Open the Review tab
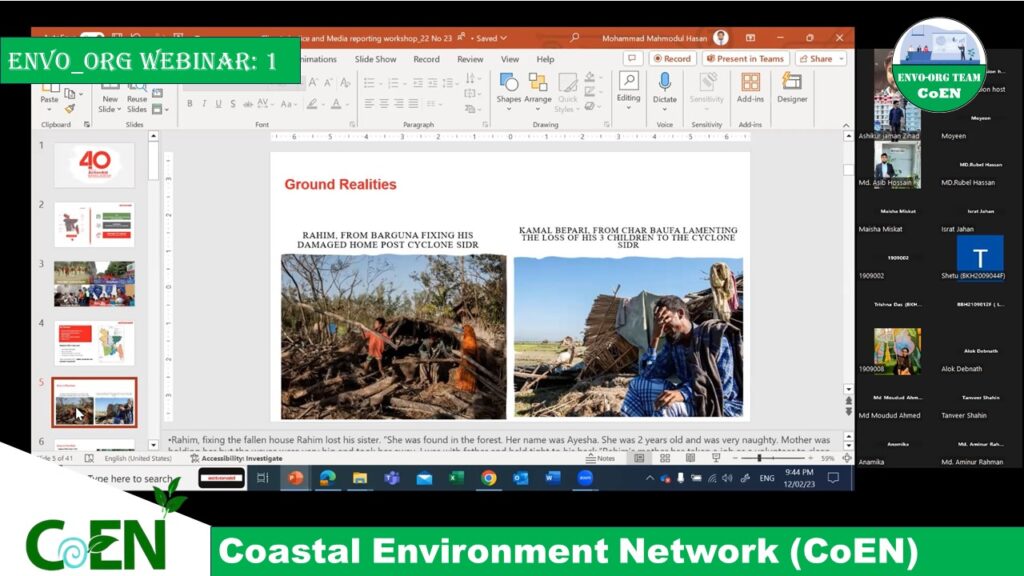The height and width of the screenshot is (576, 1024). point(470,59)
